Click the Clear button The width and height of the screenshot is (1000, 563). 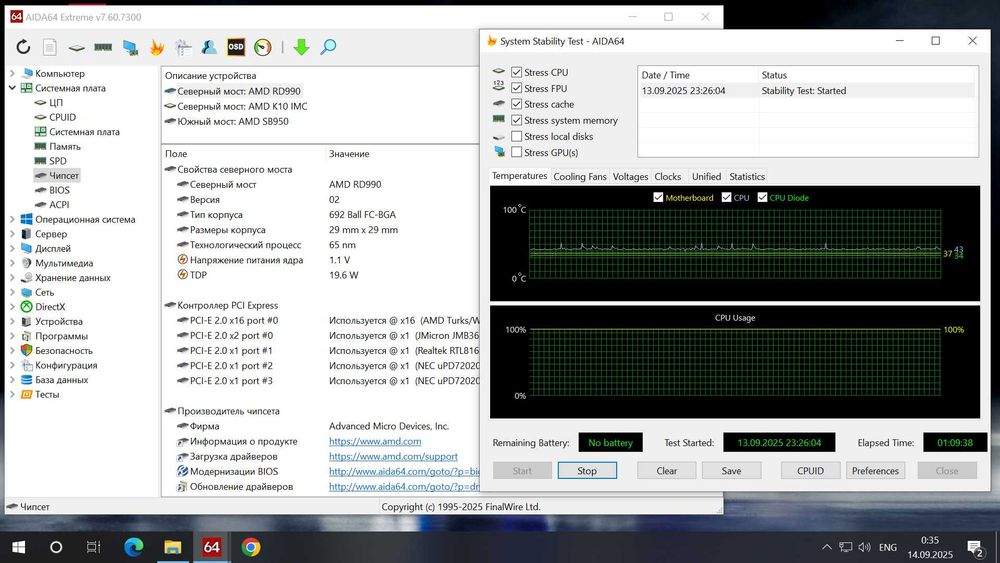[666, 471]
